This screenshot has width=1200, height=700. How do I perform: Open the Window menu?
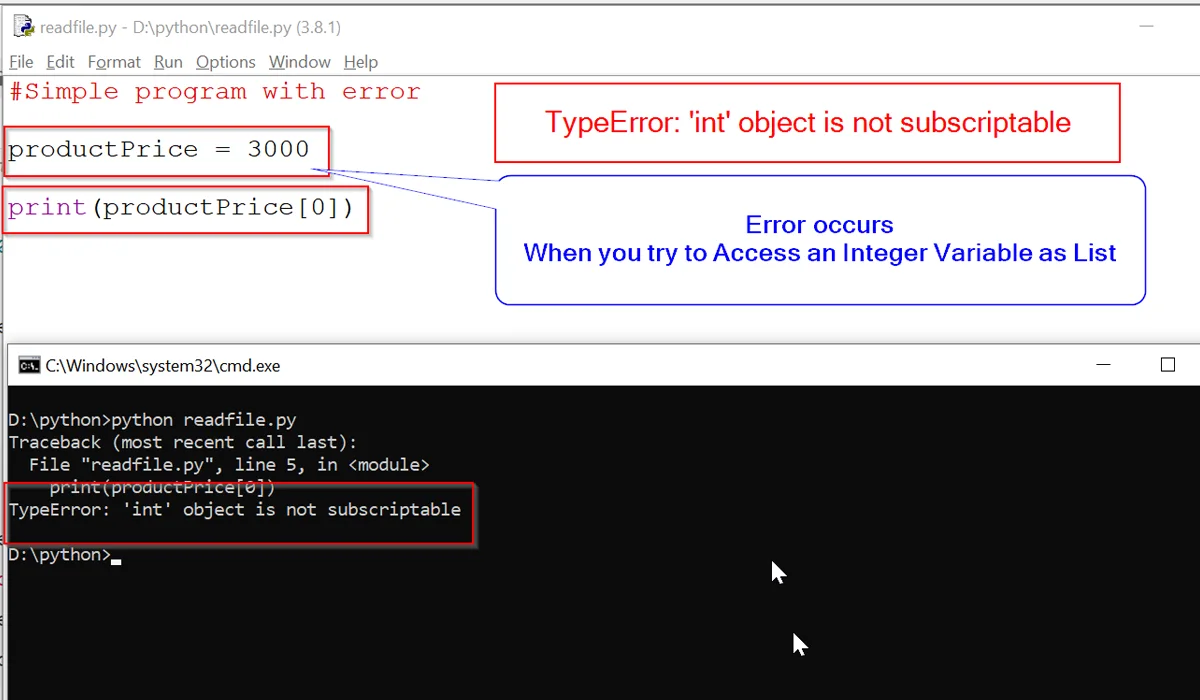298,62
